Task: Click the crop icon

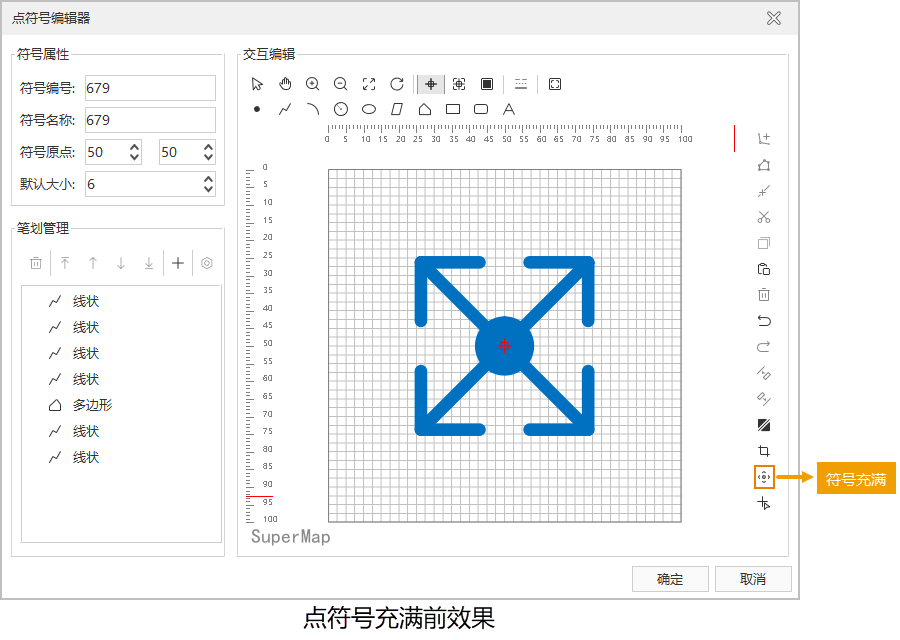Action: tap(763, 451)
